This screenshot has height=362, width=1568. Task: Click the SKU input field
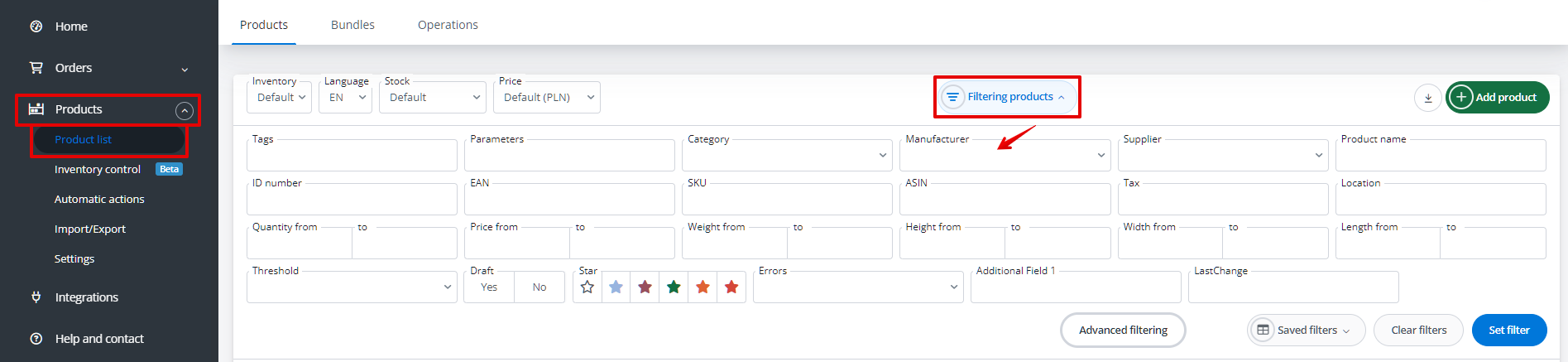787,199
